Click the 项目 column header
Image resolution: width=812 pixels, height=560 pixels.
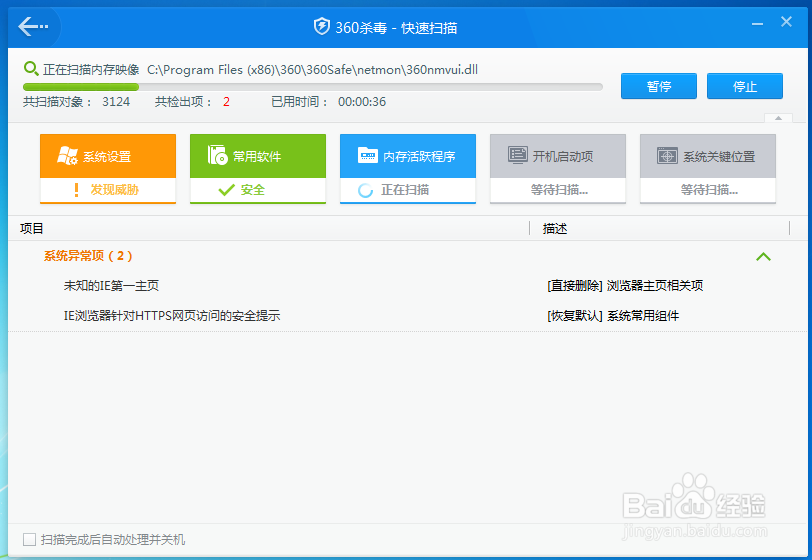(32, 228)
